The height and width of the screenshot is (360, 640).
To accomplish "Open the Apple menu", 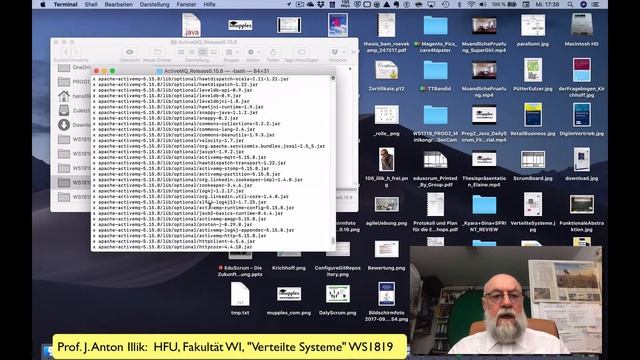I will [43, 4].
